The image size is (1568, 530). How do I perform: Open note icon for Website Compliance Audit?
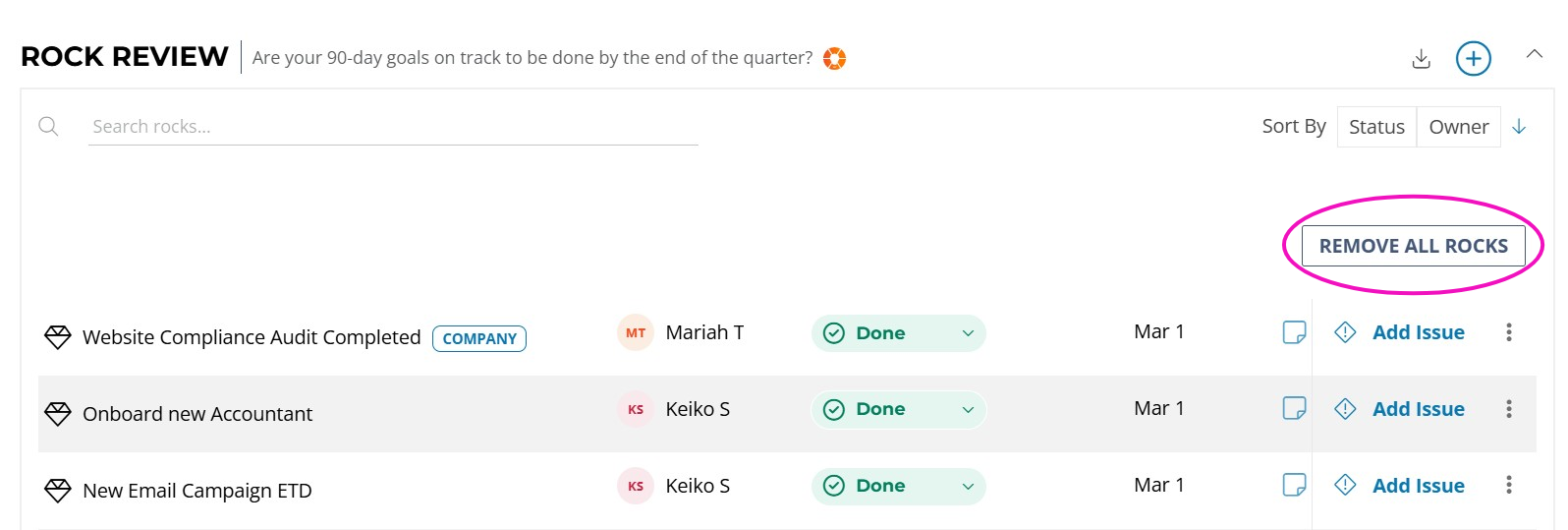tap(1294, 332)
